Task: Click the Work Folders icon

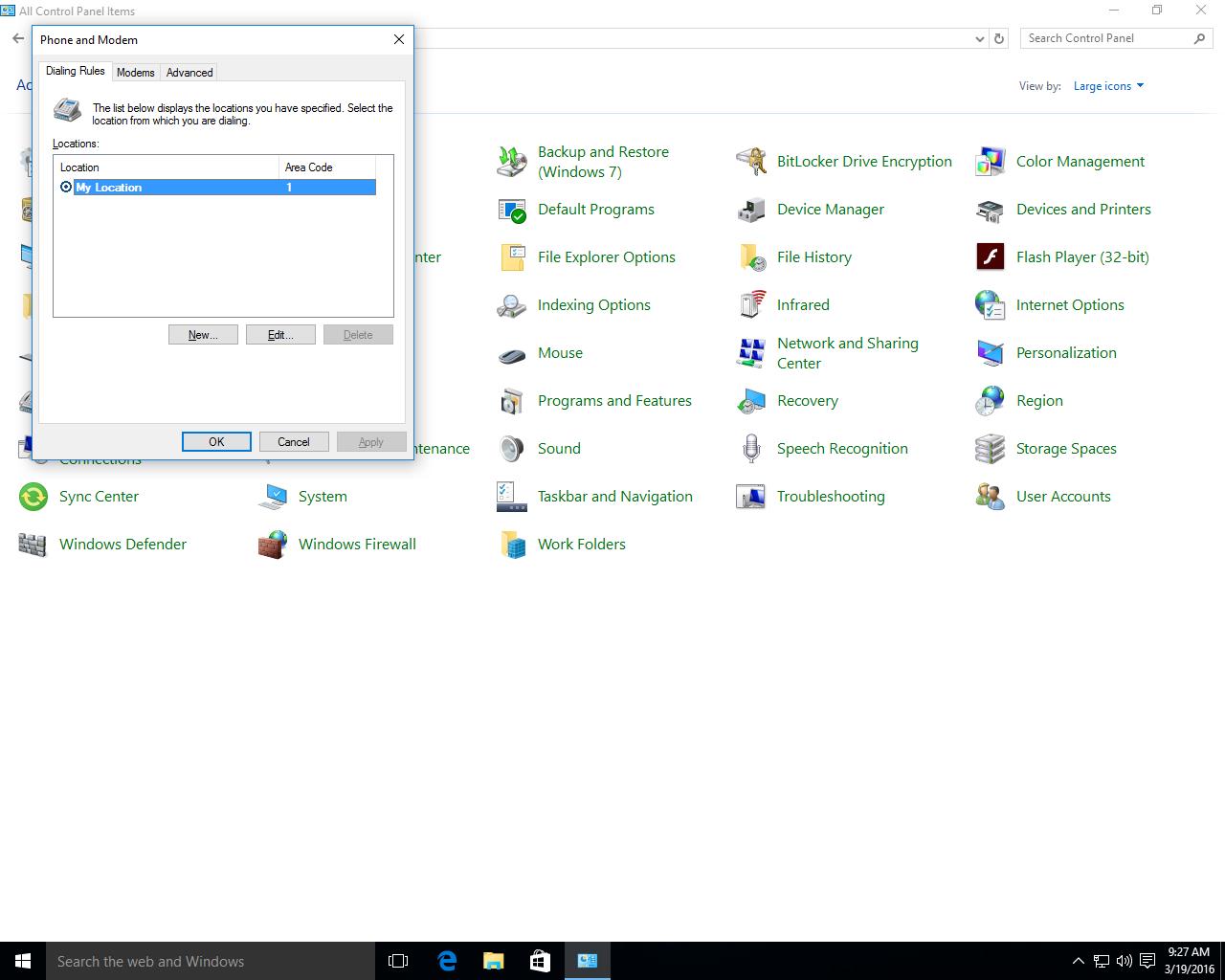Action: [x=512, y=545]
